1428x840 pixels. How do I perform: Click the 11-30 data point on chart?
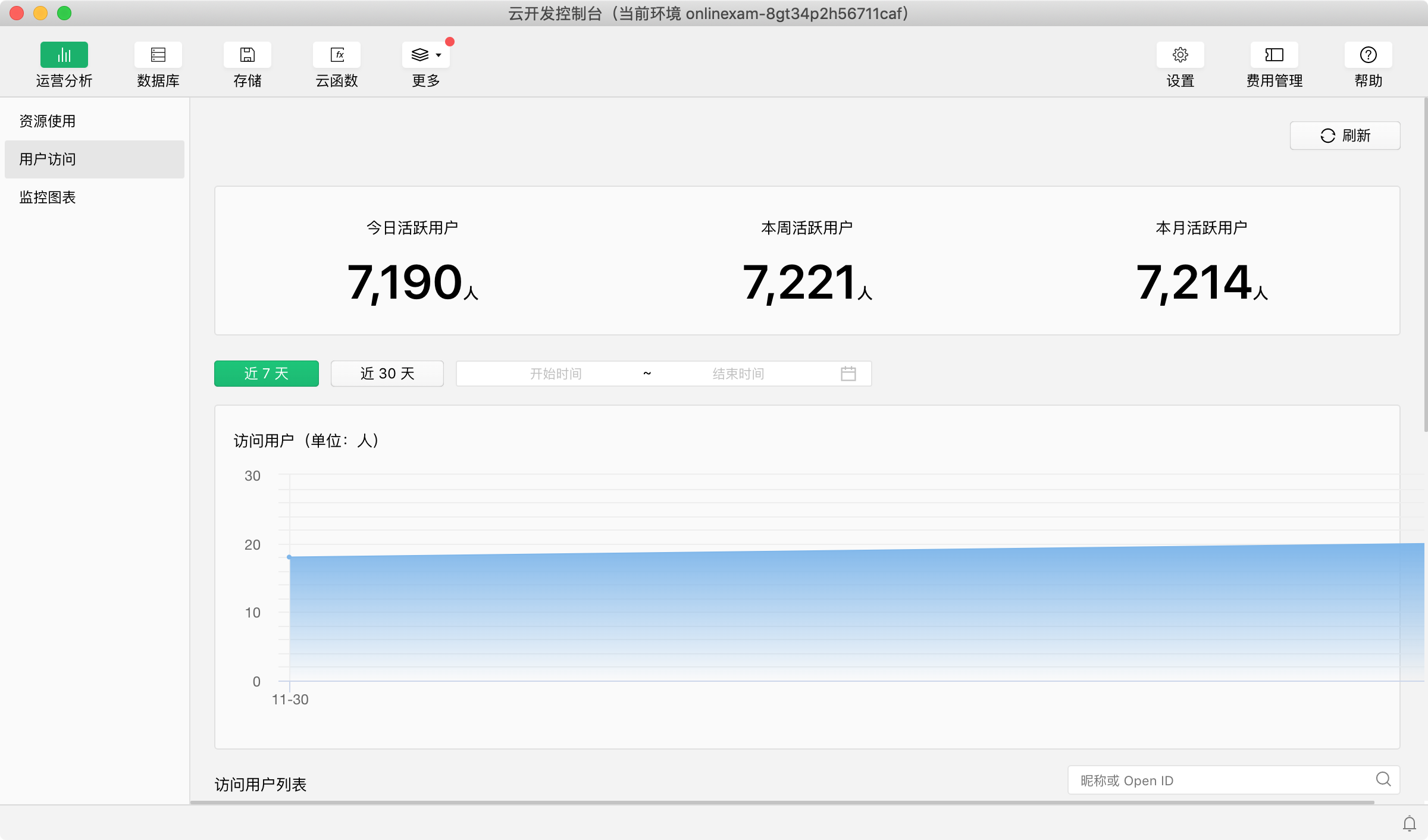289,557
